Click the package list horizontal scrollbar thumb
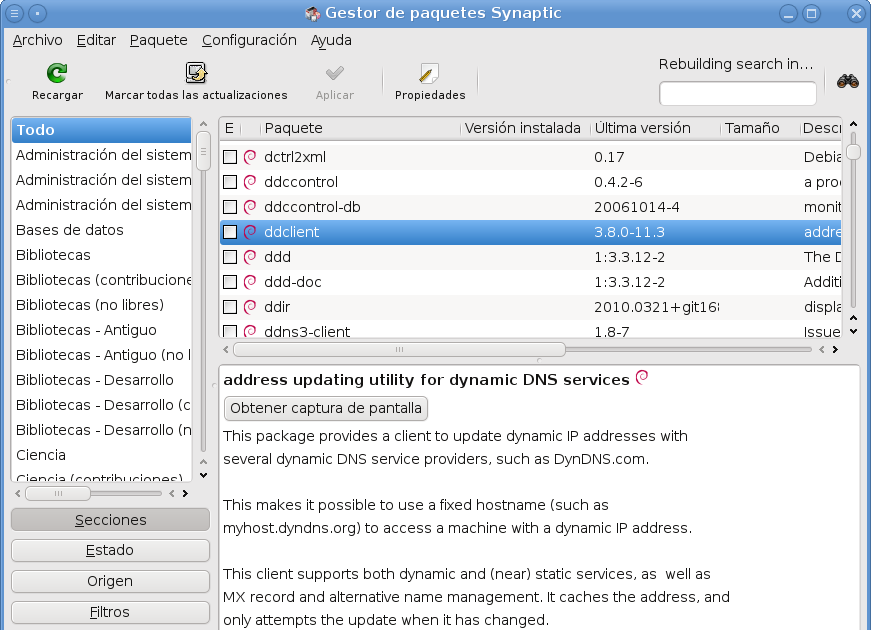The width and height of the screenshot is (871, 630). click(399, 349)
